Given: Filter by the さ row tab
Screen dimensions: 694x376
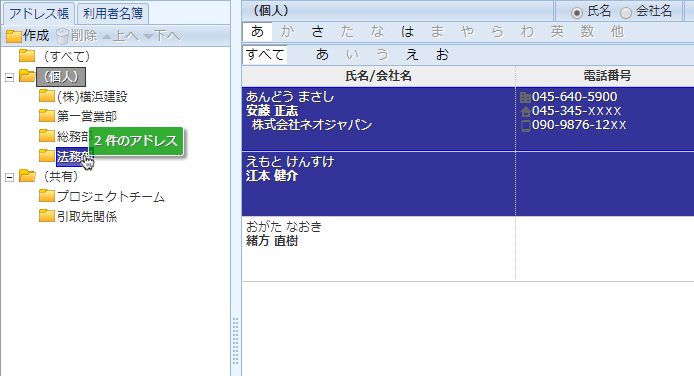Looking at the screenshot, I should [x=317, y=31].
